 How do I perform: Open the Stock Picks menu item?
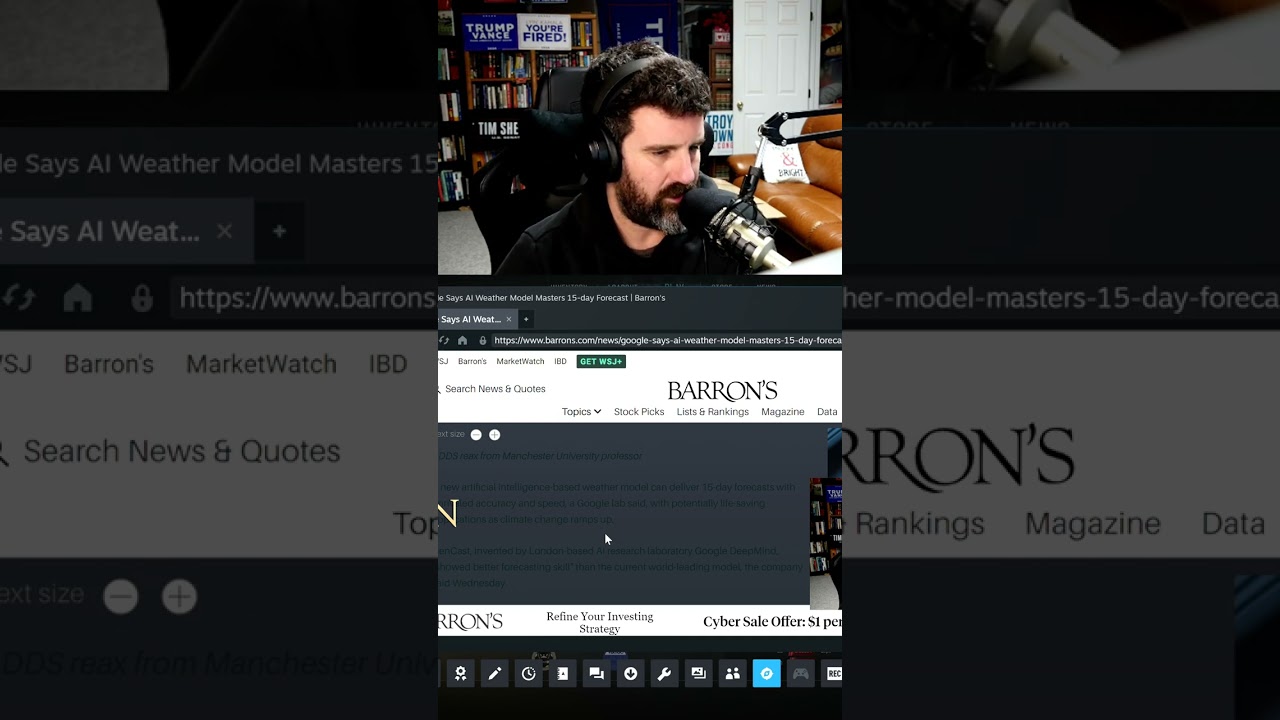tap(639, 412)
